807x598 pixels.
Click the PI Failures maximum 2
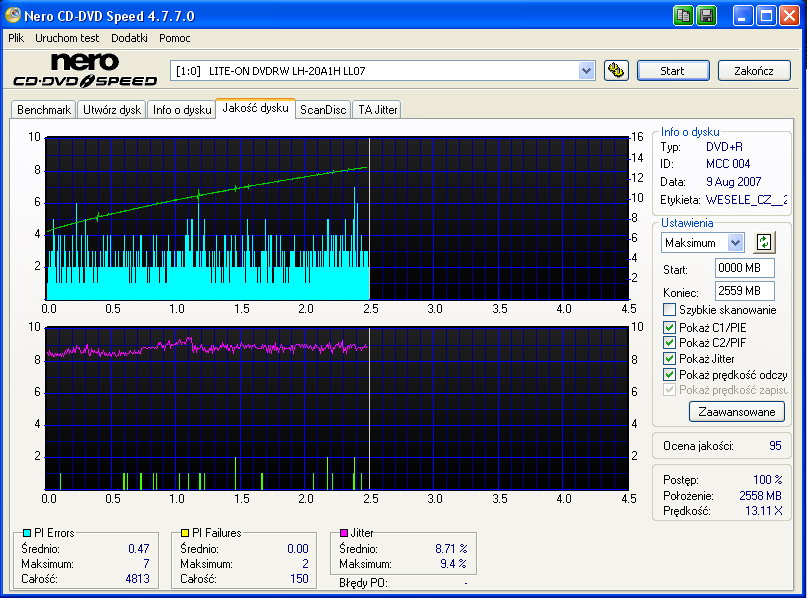(305, 564)
